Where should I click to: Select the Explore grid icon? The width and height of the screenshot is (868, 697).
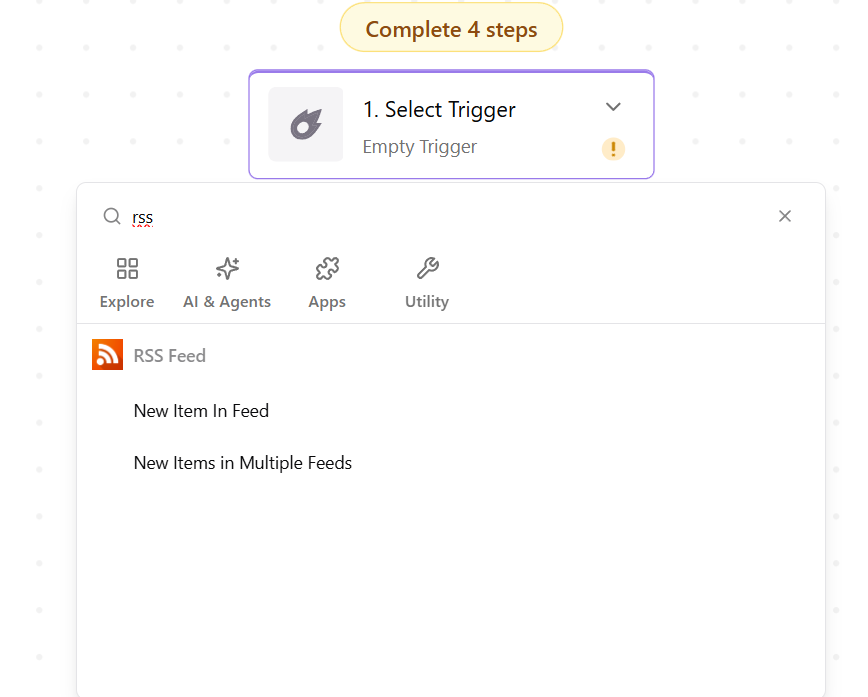click(x=127, y=268)
